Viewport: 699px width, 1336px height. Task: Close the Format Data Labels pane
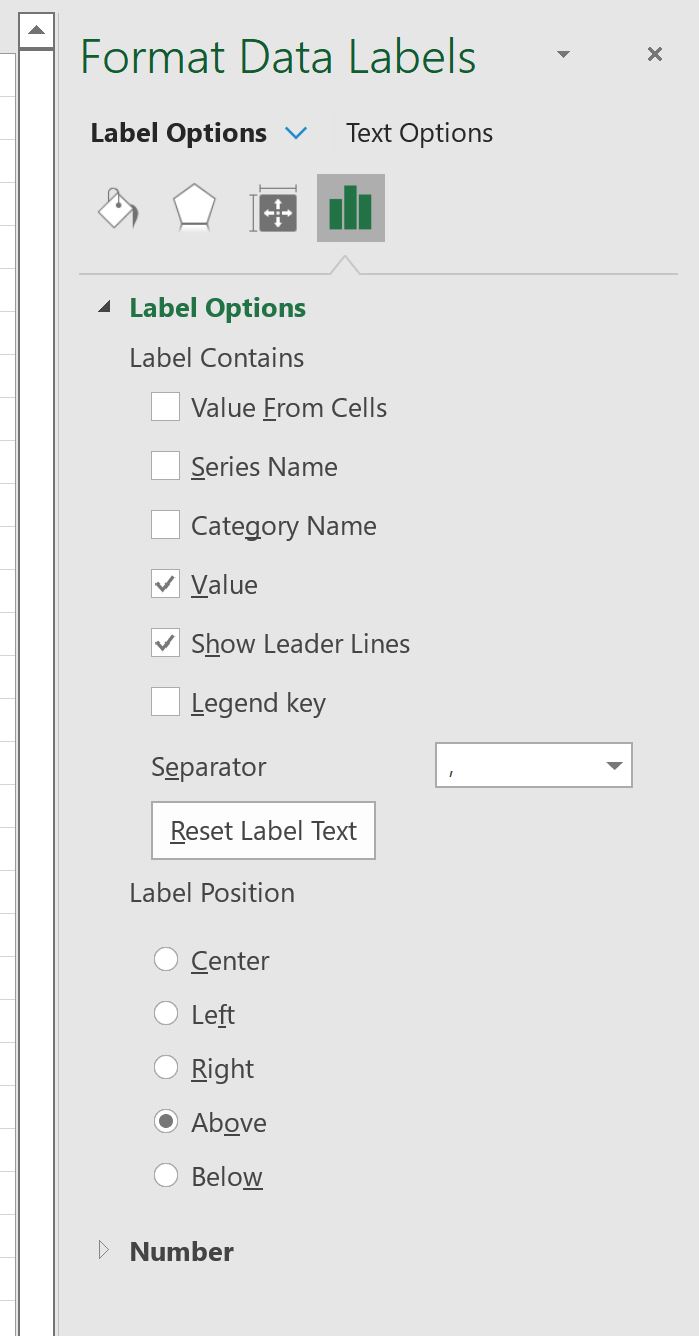point(655,55)
